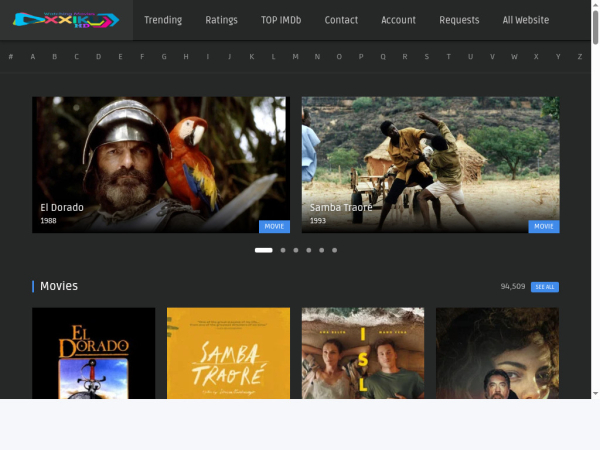This screenshot has height=450, width=600.
Task: Filter titles by letter I
Action: [x=208, y=57]
